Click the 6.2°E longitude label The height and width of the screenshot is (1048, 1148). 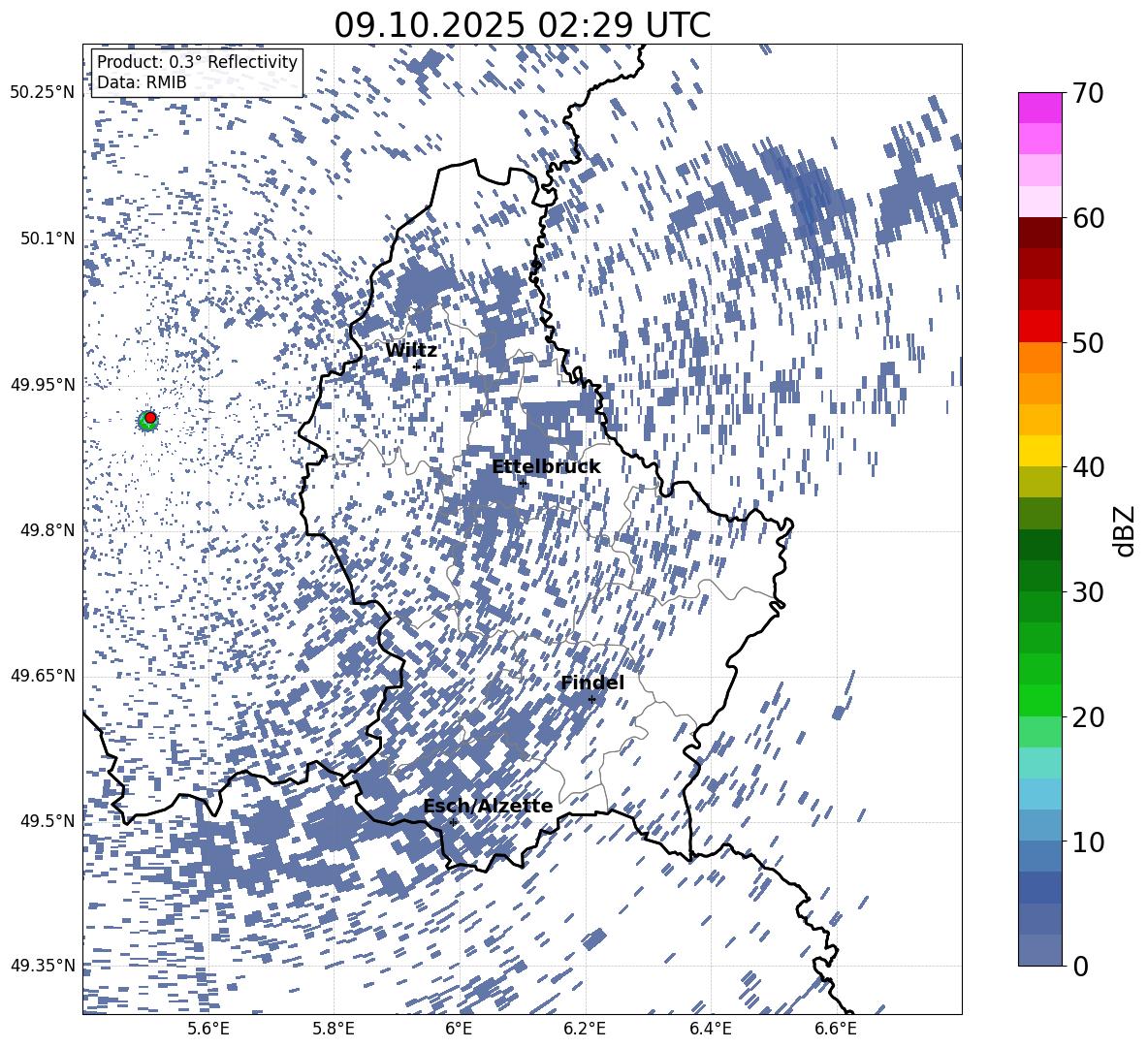pyautogui.click(x=585, y=1029)
